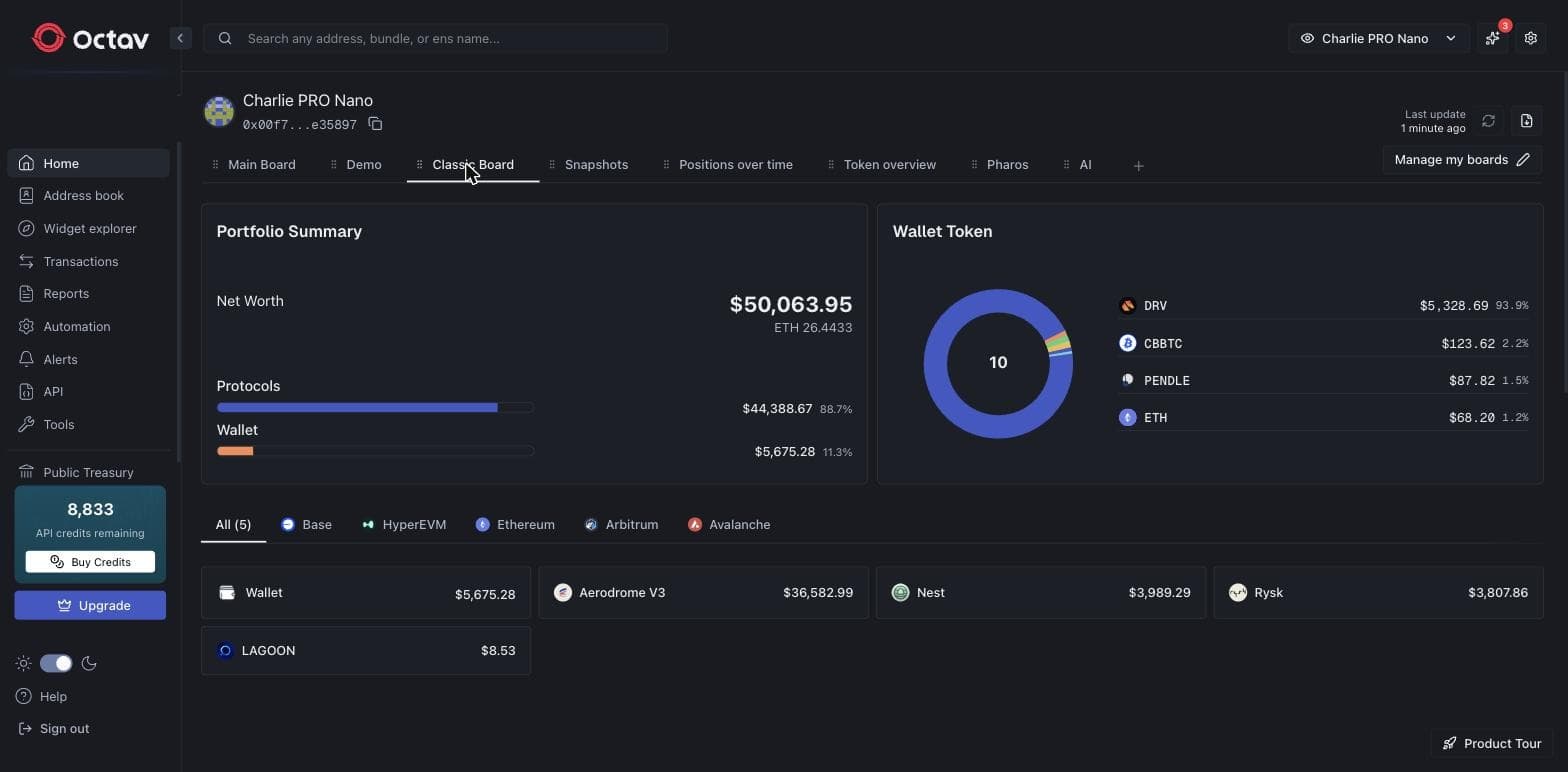Filter by Ethereum chain
Screen dimensions: 1568x772
515,525
